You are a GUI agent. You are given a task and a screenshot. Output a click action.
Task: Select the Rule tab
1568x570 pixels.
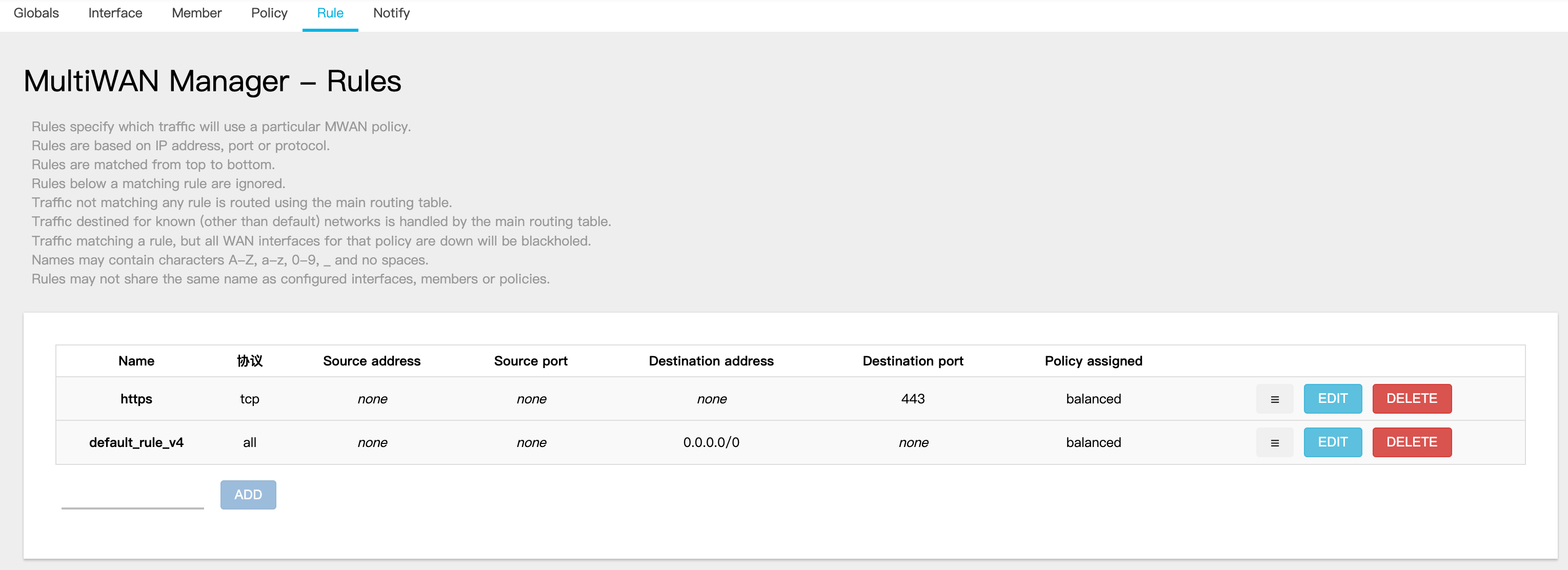[330, 13]
